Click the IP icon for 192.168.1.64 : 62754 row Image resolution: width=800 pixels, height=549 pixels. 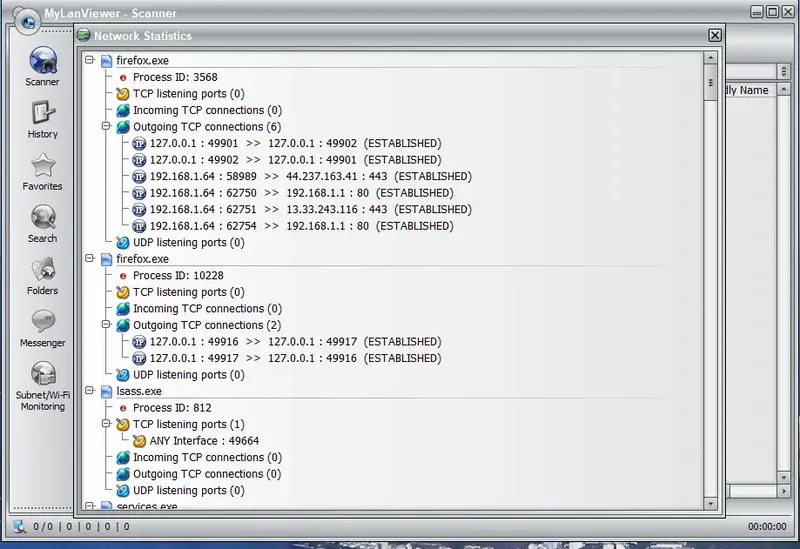coord(139,226)
